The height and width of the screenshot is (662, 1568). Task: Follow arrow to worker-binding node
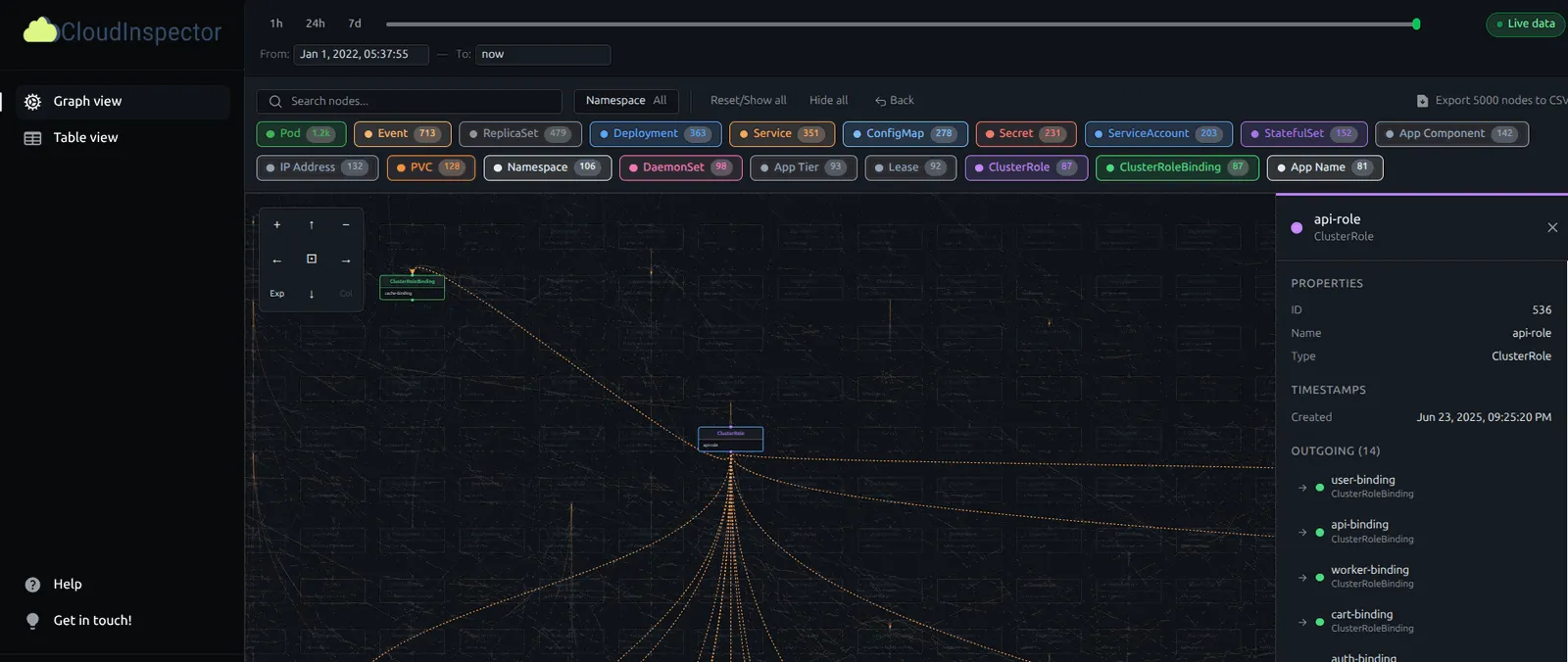tap(1302, 578)
